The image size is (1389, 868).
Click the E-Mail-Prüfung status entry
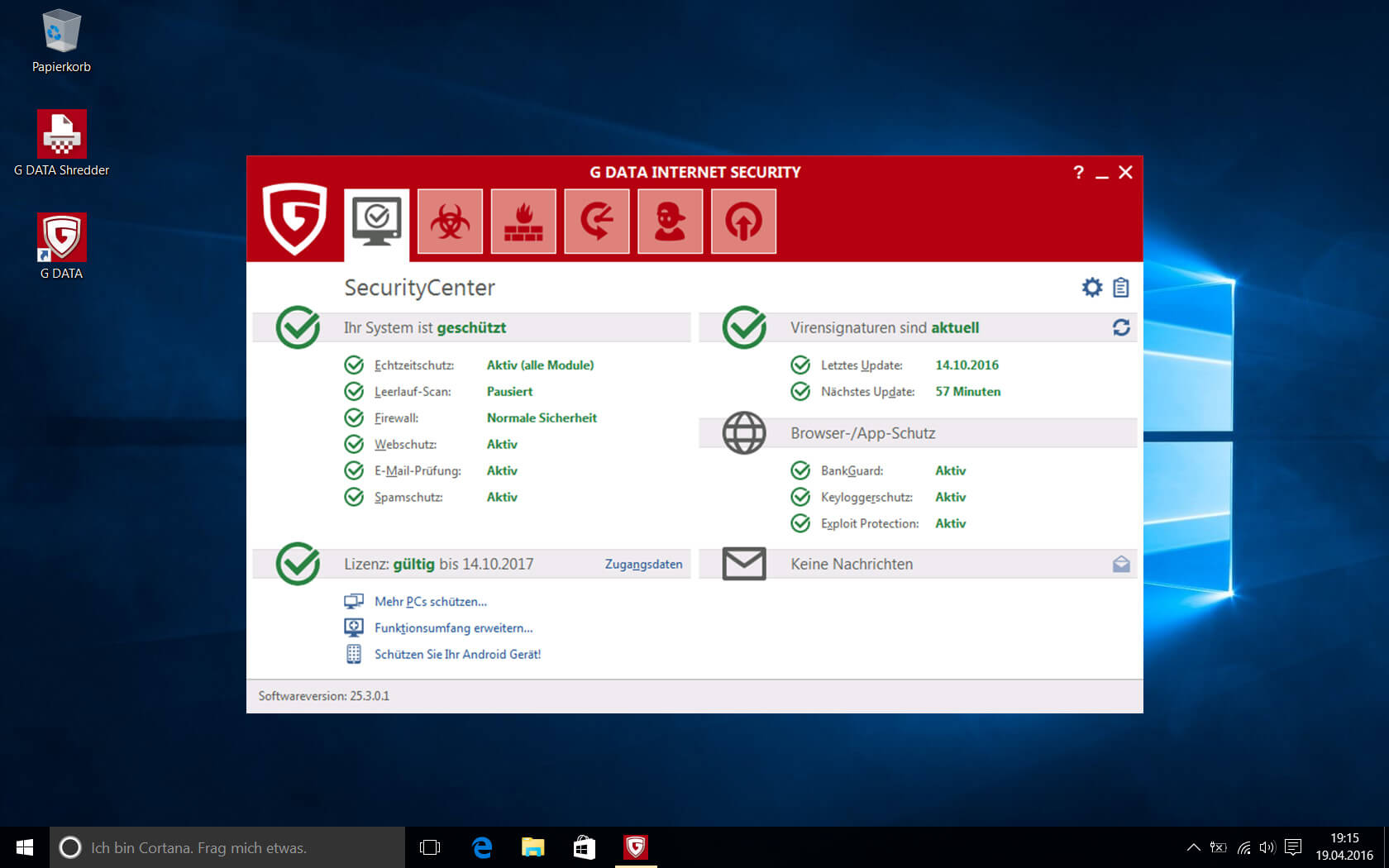point(418,470)
